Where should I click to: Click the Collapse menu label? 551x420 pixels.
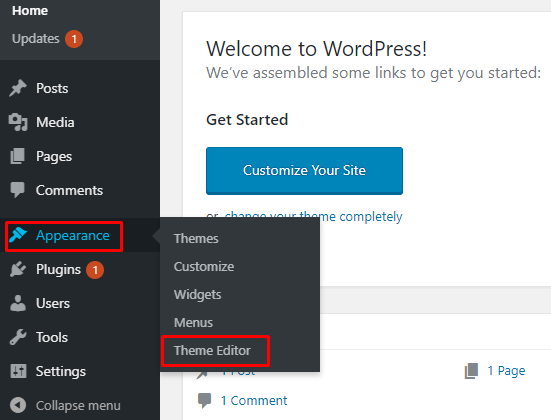(78, 405)
